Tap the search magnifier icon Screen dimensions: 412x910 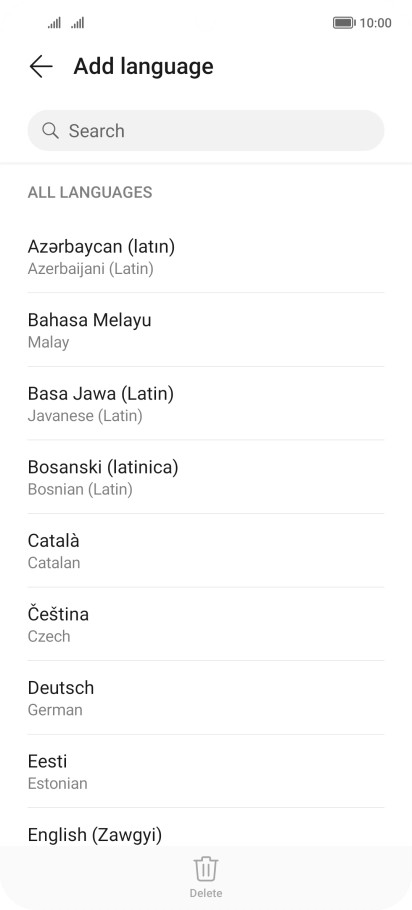(x=50, y=131)
